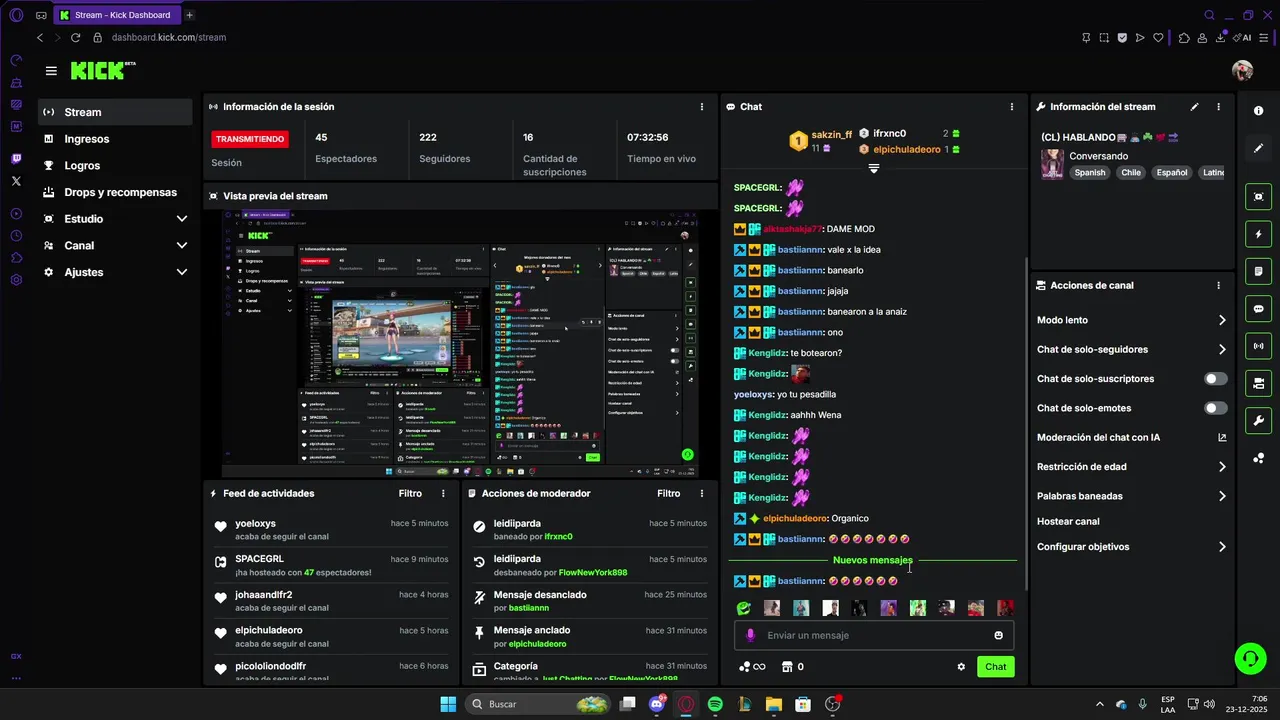
Task: Click the Spanish tag chip
Action: 1090,172
